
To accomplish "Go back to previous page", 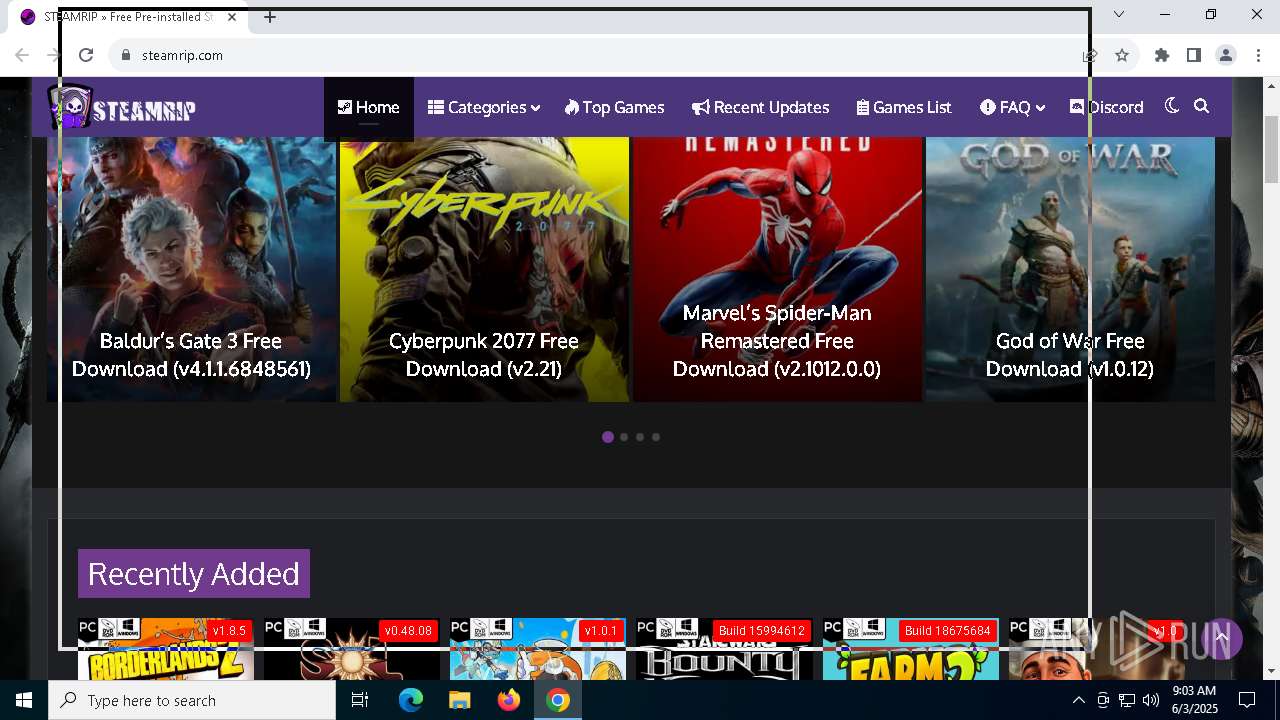I will point(22,55).
